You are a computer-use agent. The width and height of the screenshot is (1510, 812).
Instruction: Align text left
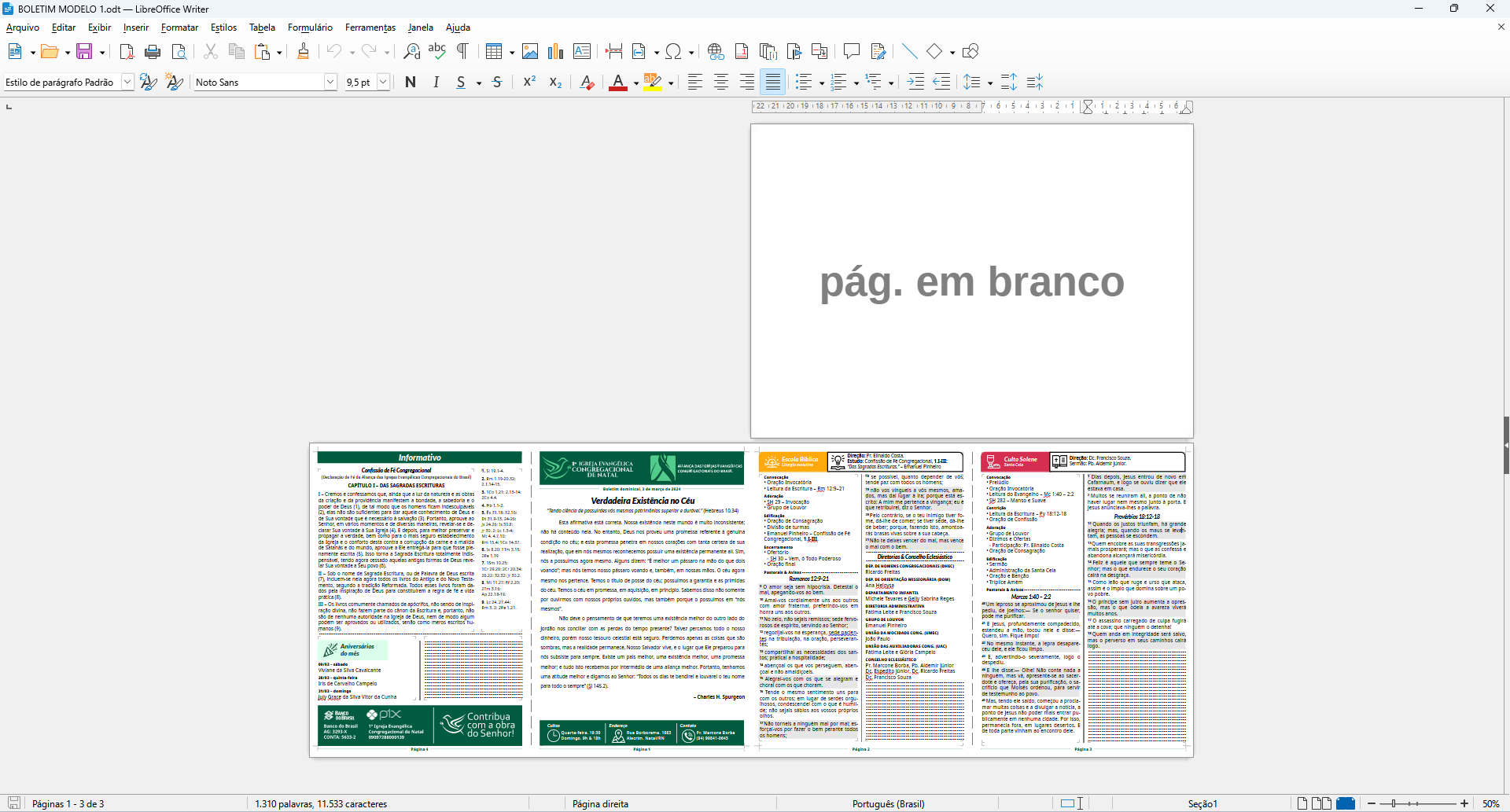695,82
